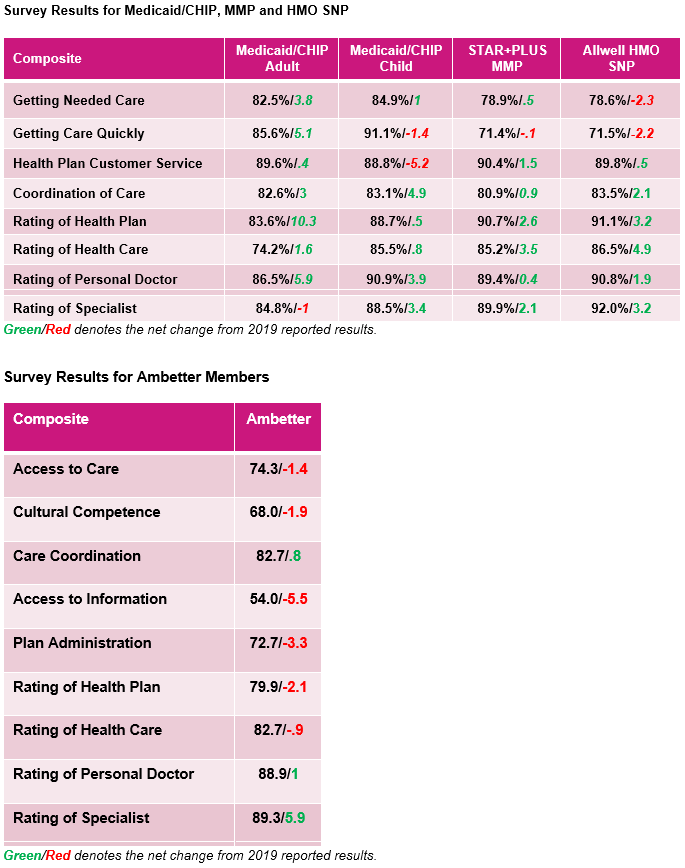
Task: Select the 78.6%/-2.3 Allwell cell
Action: 621,100
